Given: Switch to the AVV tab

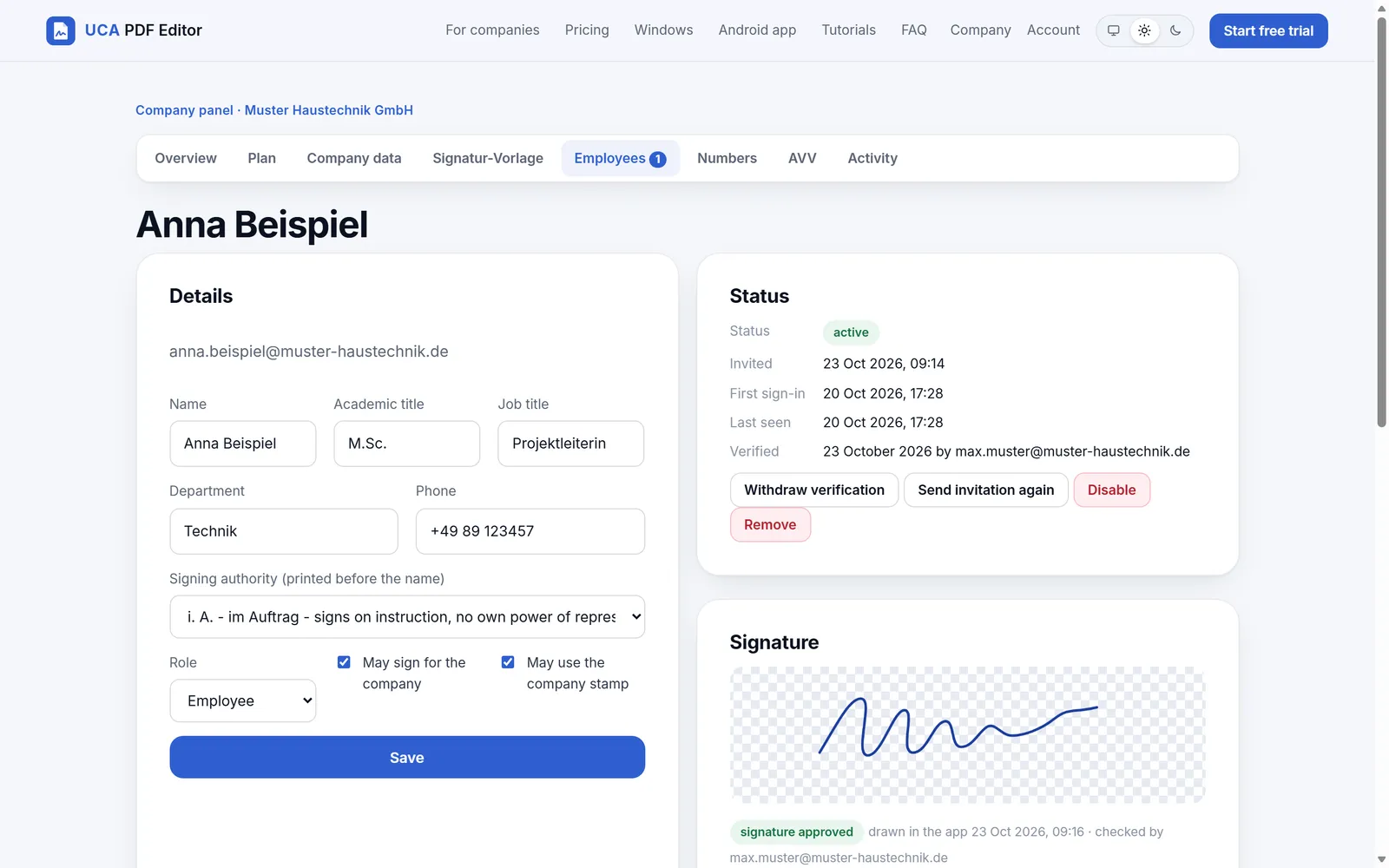Looking at the screenshot, I should [x=802, y=158].
